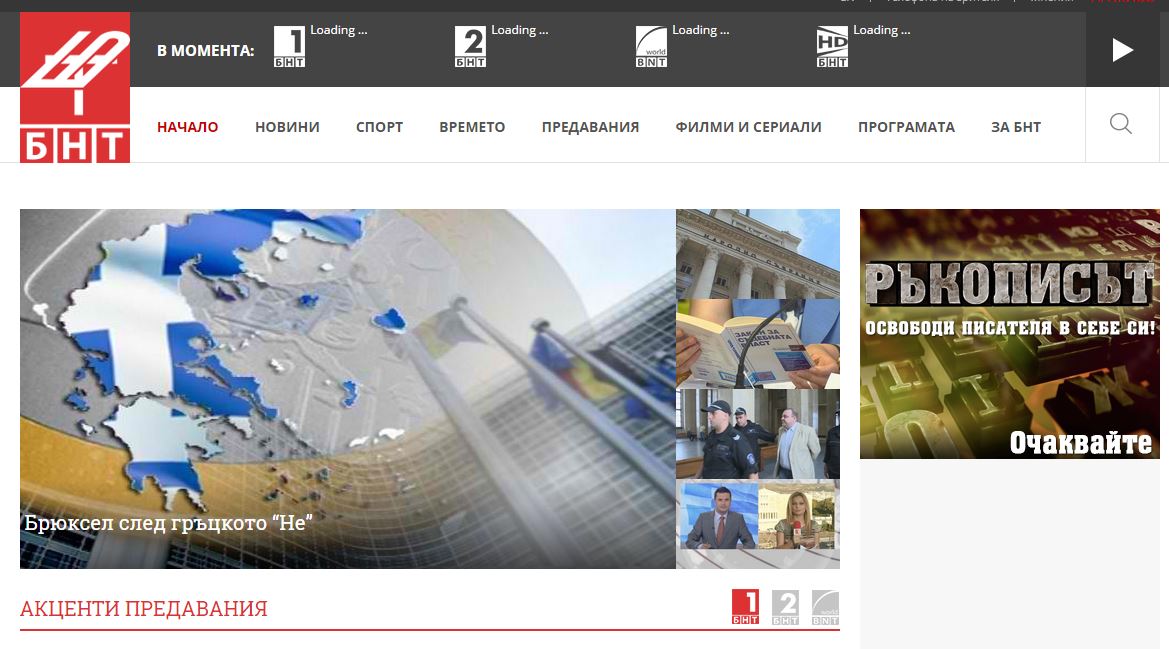Image resolution: width=1169 pixels, height=649 pixels.
Task: Expand the ЗА БНТ menu
Action: click(1015, 127)
